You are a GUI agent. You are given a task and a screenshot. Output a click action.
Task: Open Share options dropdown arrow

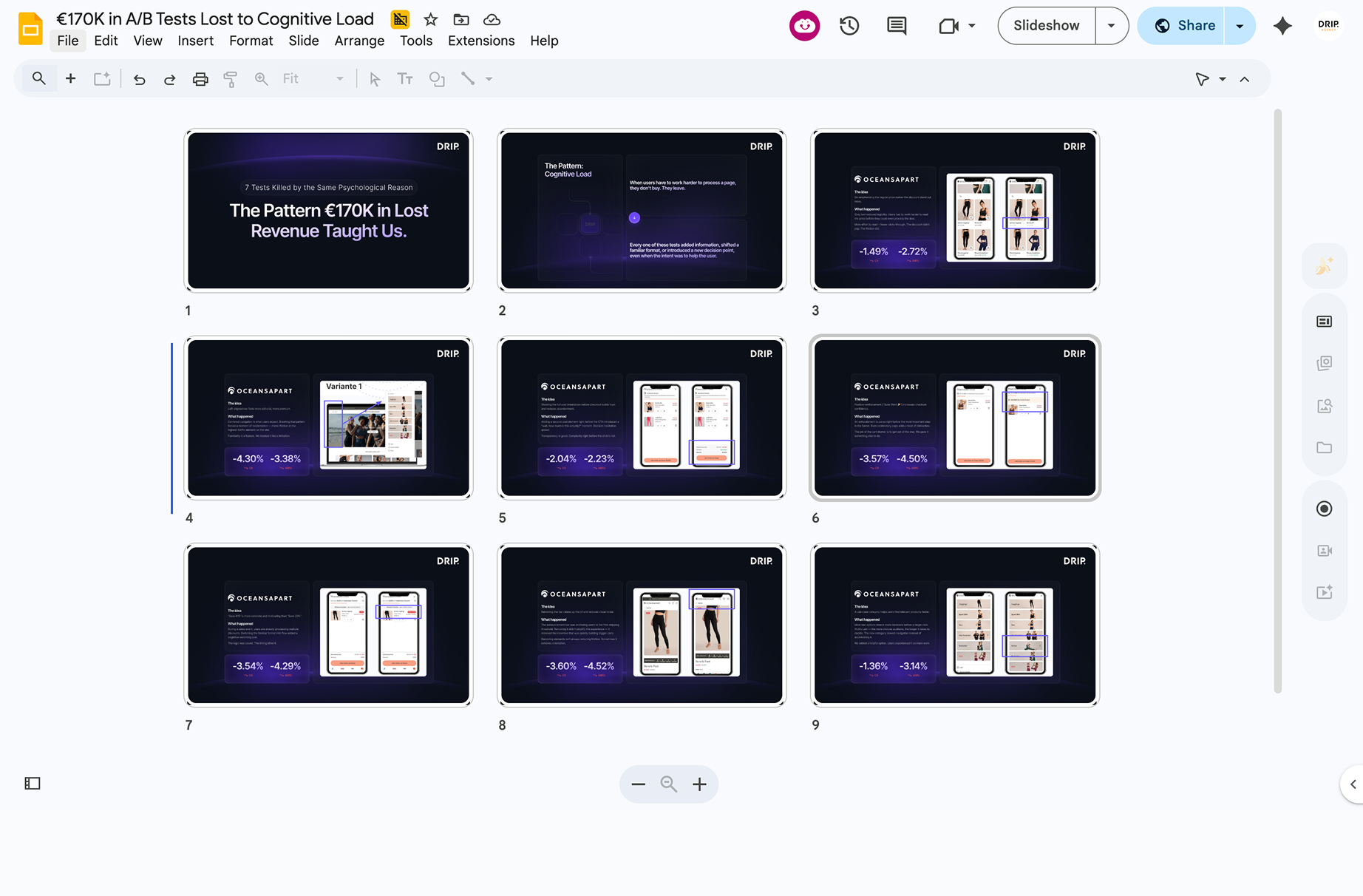tap(1240, 26)
